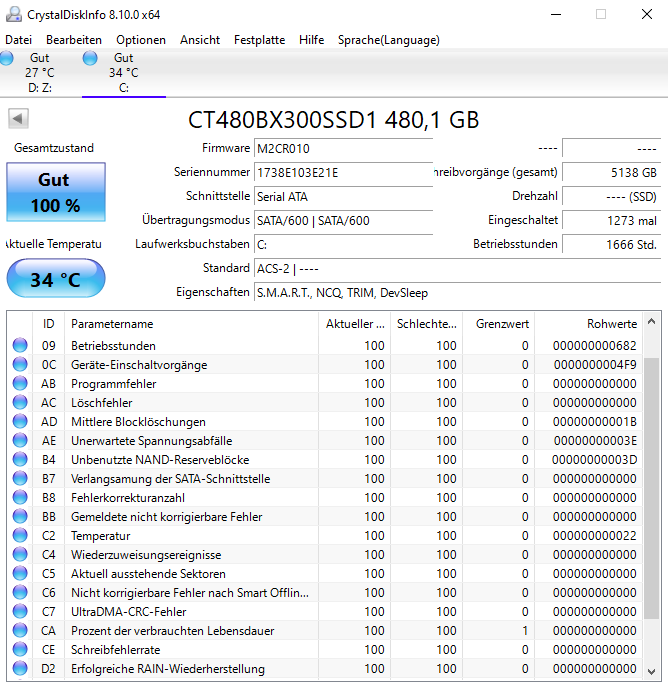This screenshot has width=668, height=688.
Task: Select the C: disk tab at 34 °C
Action: click(x=124, y=72)
